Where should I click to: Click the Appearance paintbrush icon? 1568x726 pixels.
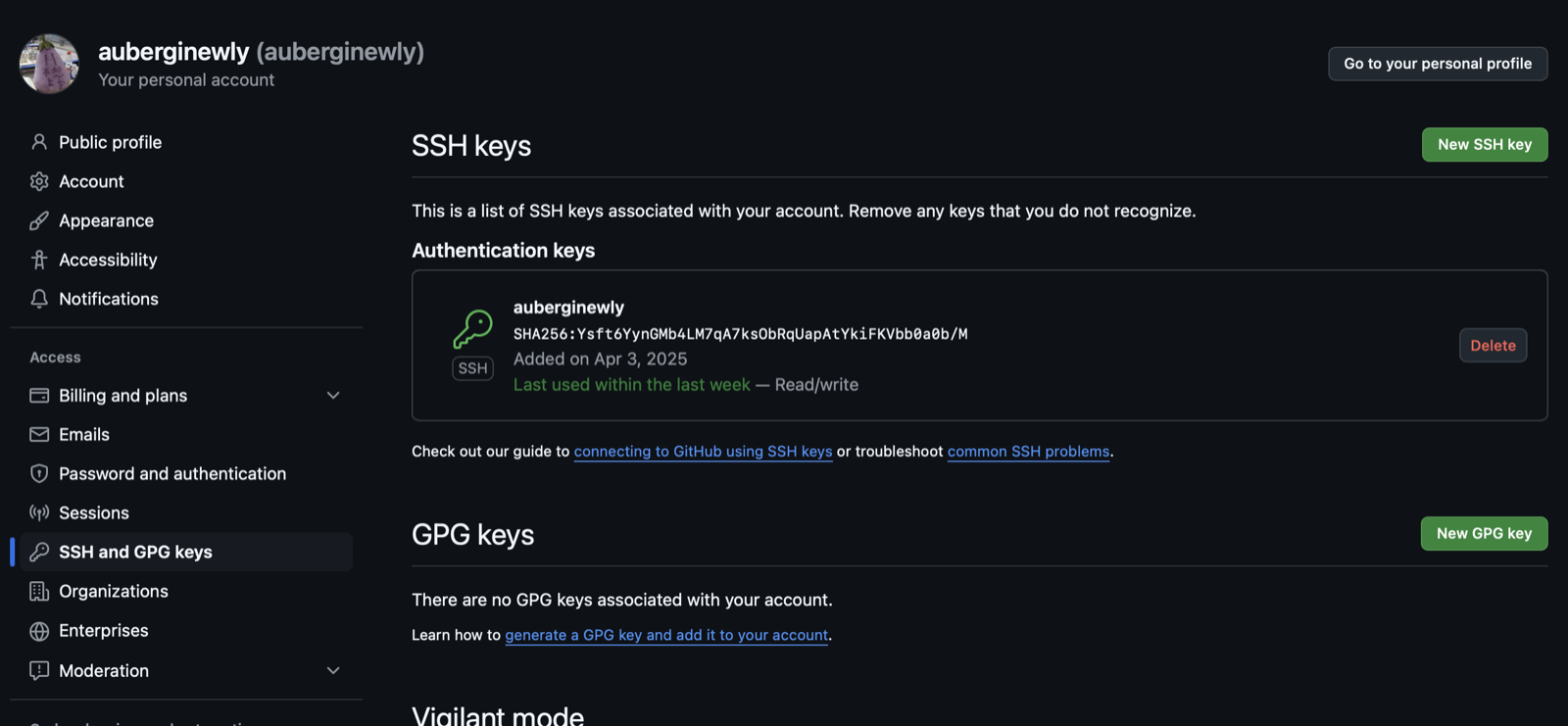point(39,220)
